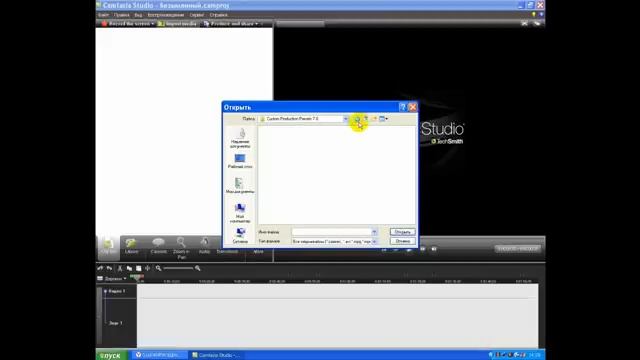Click the timeline undo icon
The width and height of the screenshot is (640, 360).
pyautogui.click(x=100, y=268)
